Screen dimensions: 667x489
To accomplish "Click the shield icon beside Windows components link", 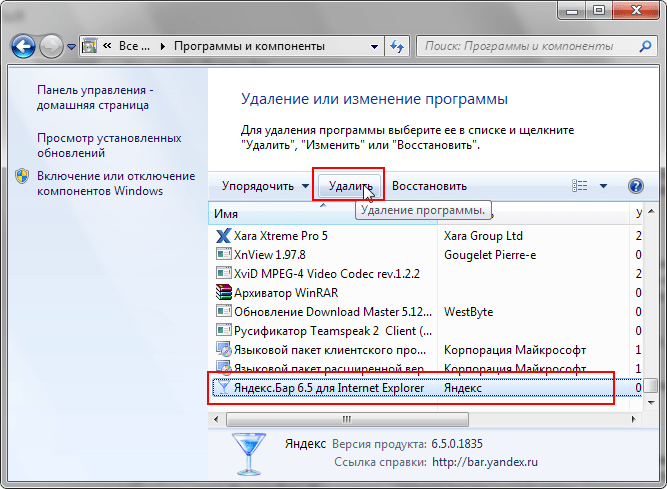I will (x=22, y=176).
